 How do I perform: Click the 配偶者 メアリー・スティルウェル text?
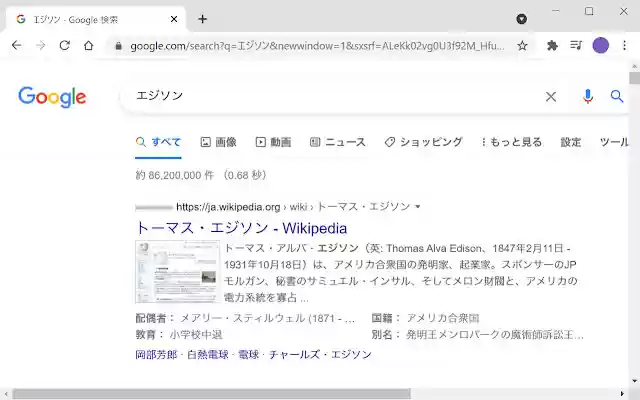click(x=245, y=318)
